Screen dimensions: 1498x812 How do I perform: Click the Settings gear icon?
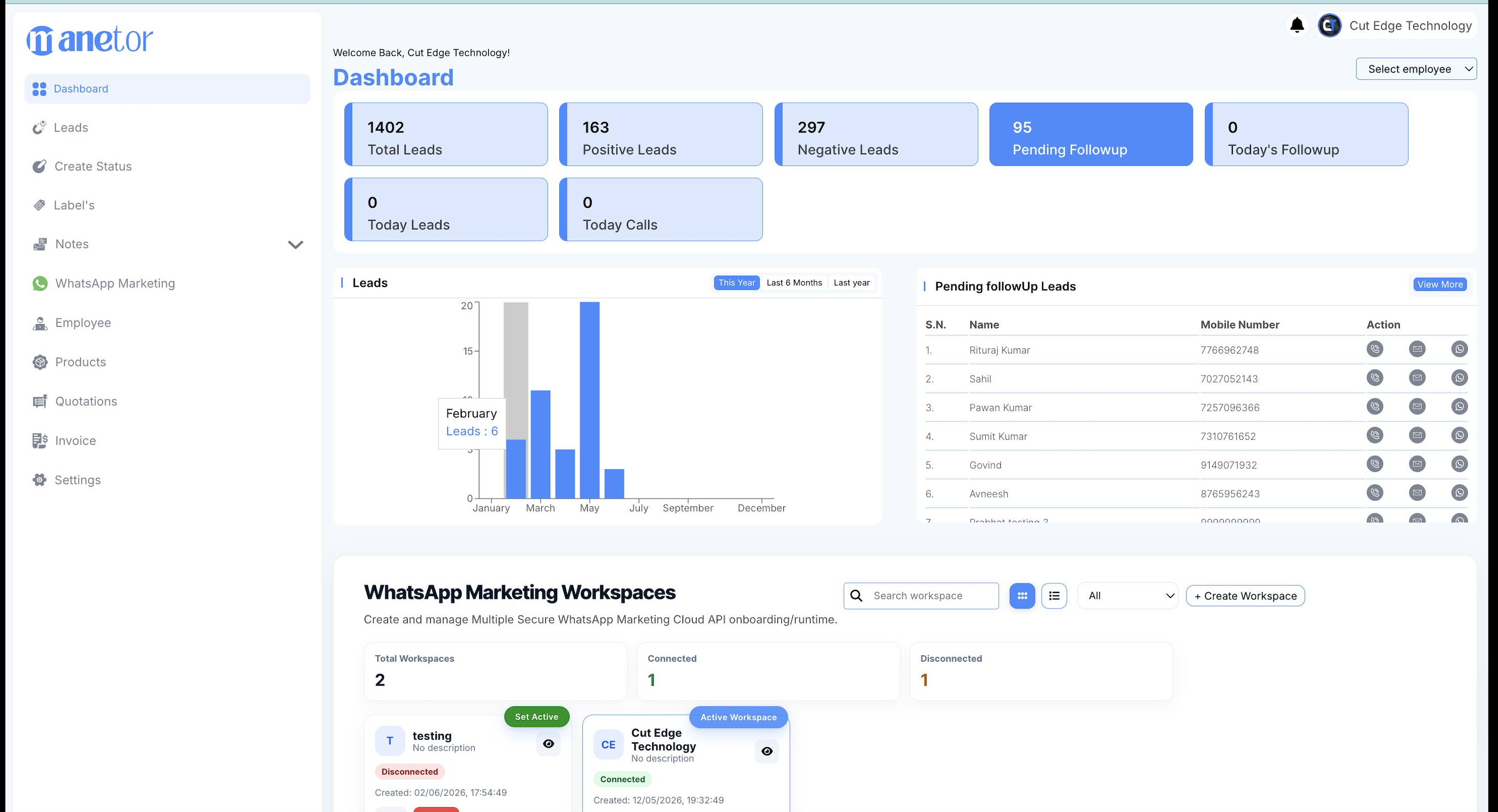[x=40, y=480]
